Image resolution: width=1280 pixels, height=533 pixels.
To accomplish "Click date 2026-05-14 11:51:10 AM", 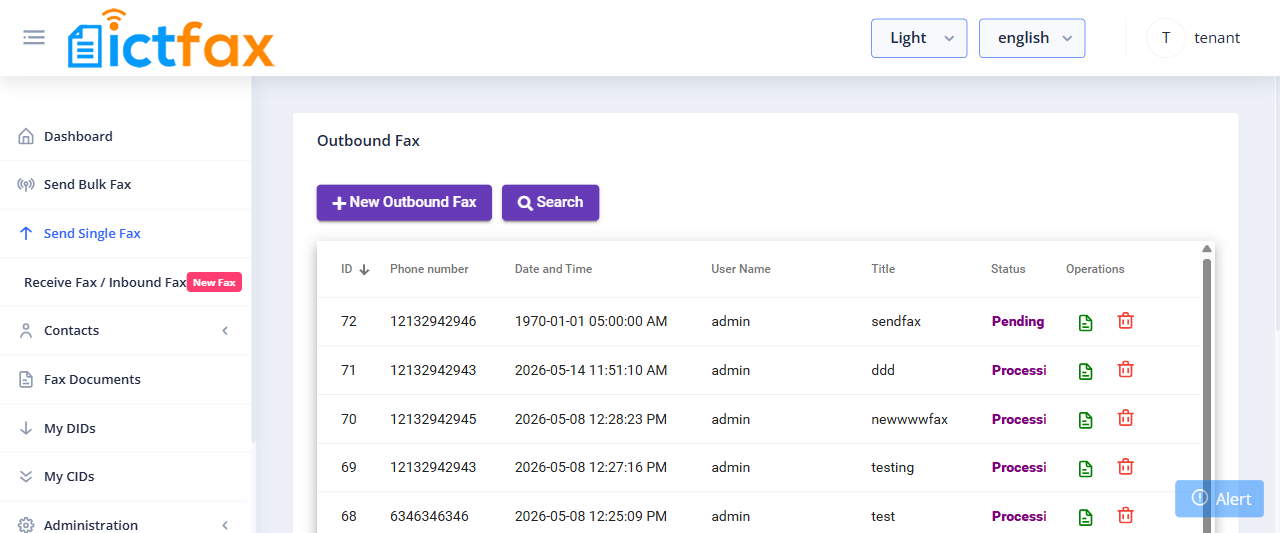I will pyautogui.click(x=591, y=370).
